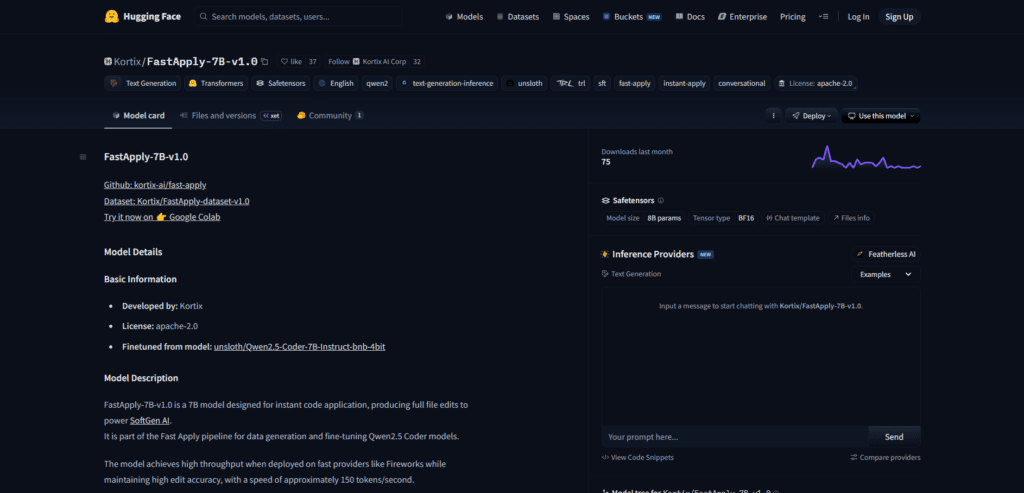1024x493 pixels.
Task: Select Featherless AI provider
Action: tap(886, 254)
